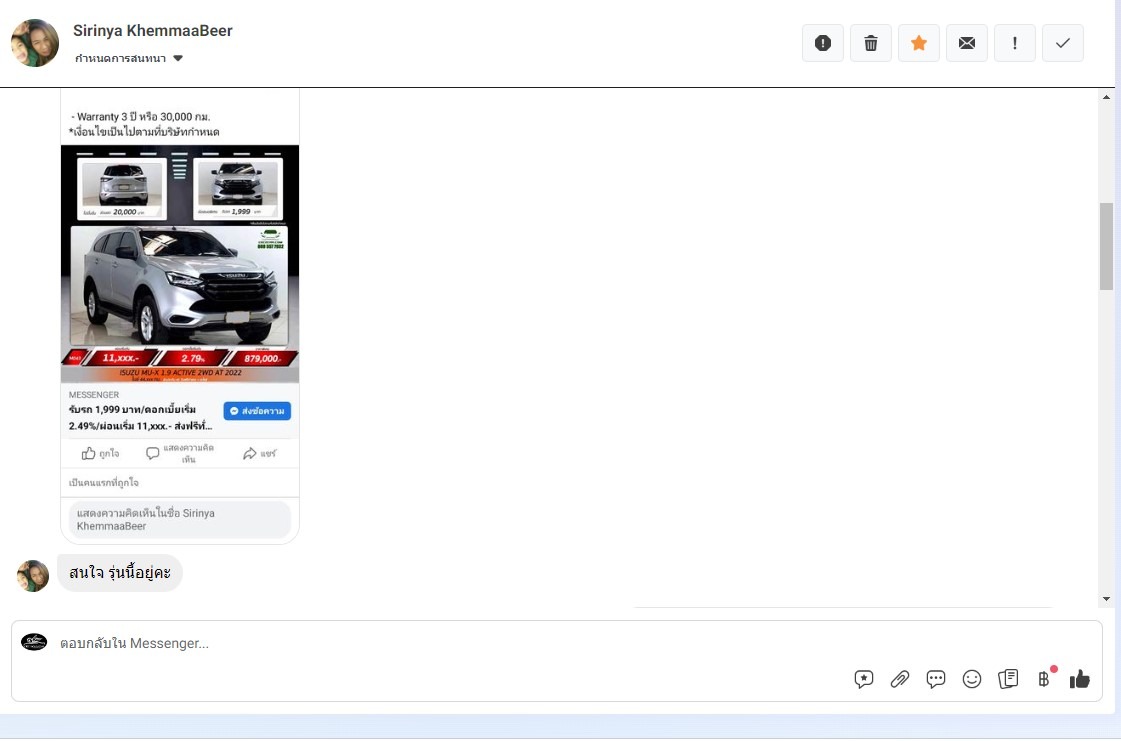Open speech bubble with dots icon
Image resolution: width=1121 pixels, height=741 pixels.
pyautogui.click(x=935, y=679)
